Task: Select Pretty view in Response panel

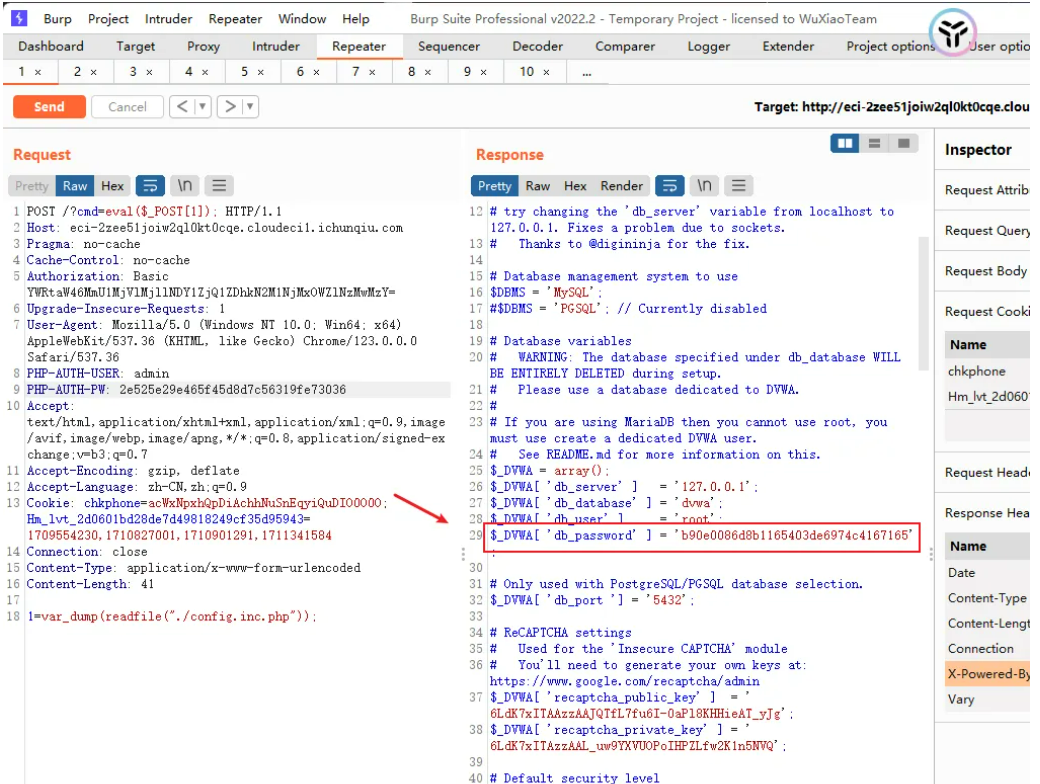Action: click(x=495, y=186)
